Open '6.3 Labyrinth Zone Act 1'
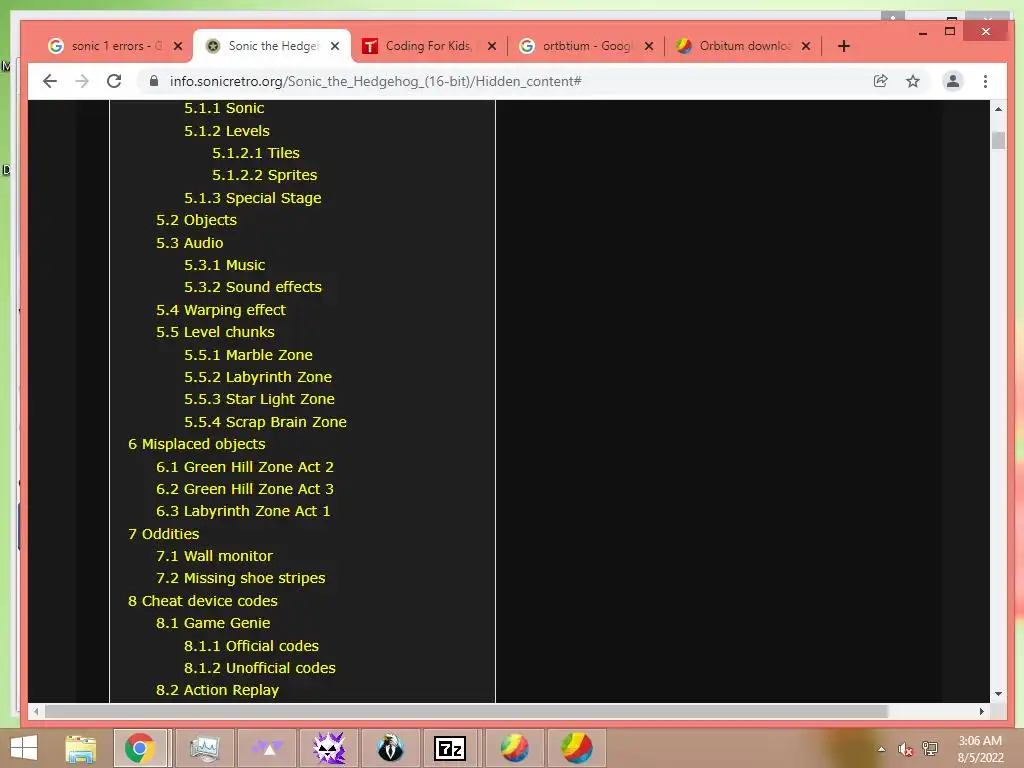The width and height of the screenshot is (1024, 768). tap(243, 511)
